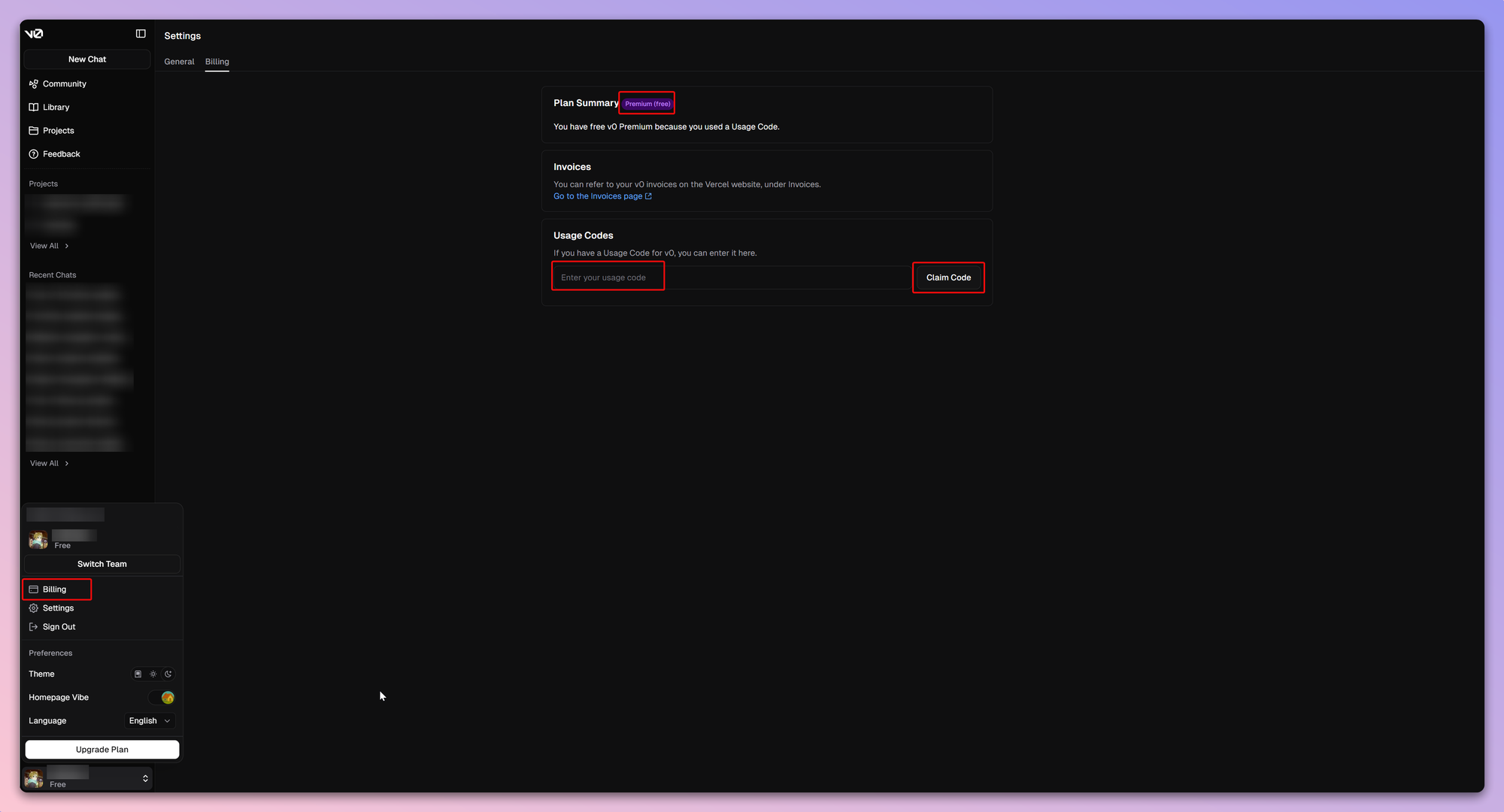This screenshot has width=1504, height=812.
Task: Click the team avatar in account menu
Action: click(38, 540)
